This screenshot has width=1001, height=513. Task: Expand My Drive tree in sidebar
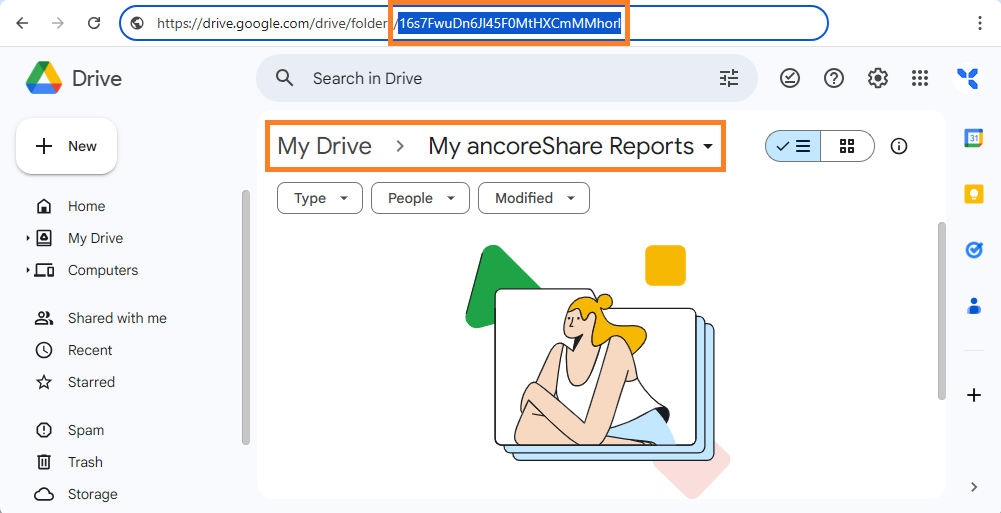click(x=28, y=238)
